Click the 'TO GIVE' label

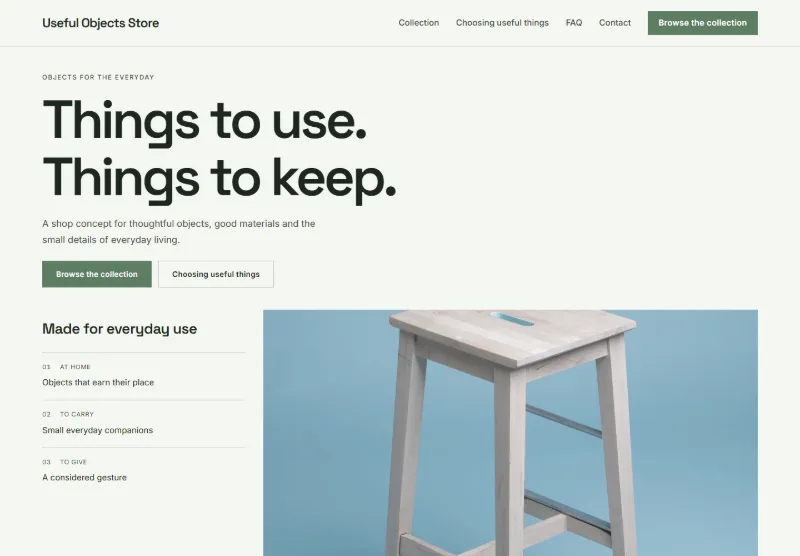pyautogui.click(x=73, y=462)
